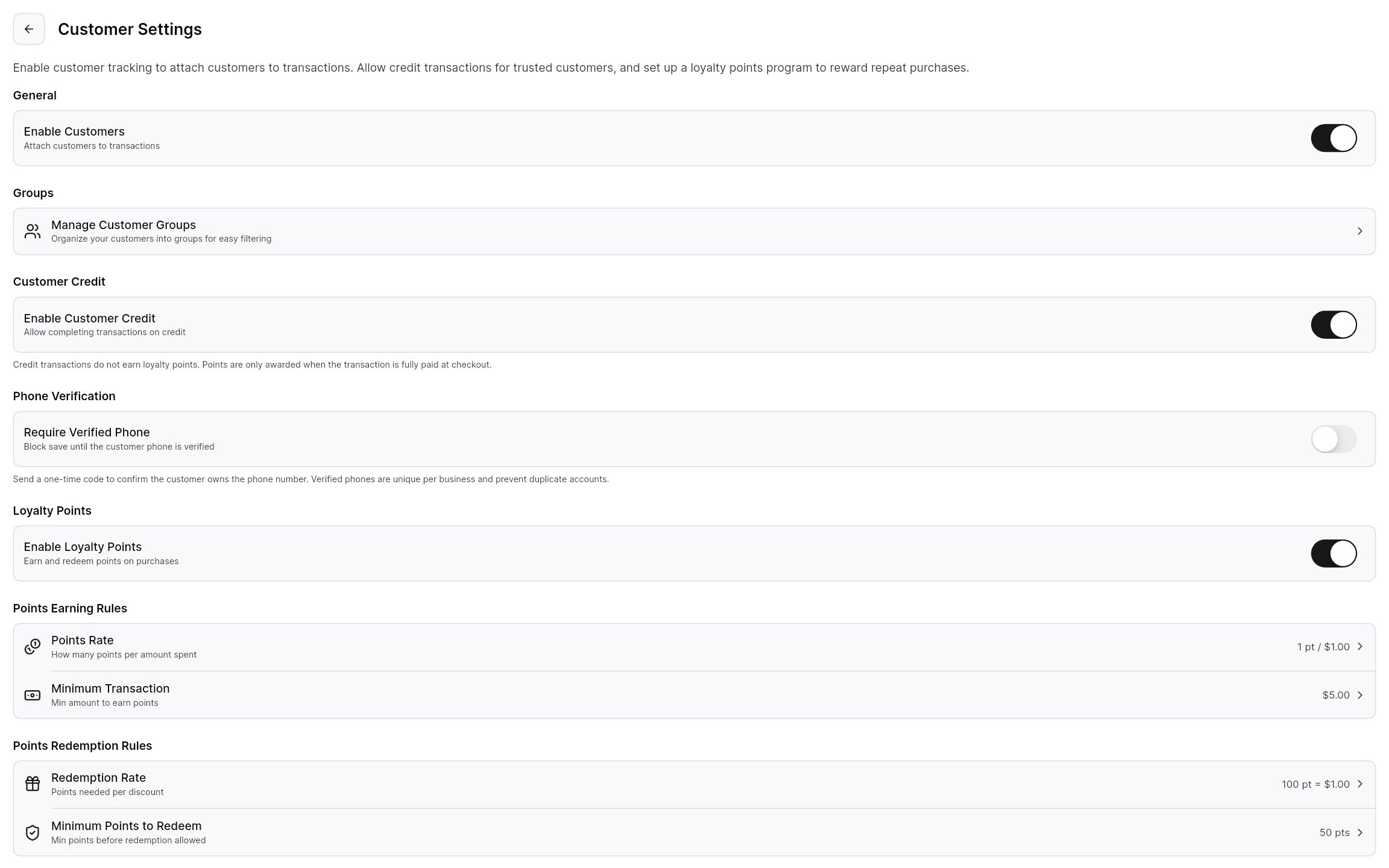This screenshot has width=1389, height=868.
Task: Open Points Rate chevron arrow
Action: coord(1359,647)
